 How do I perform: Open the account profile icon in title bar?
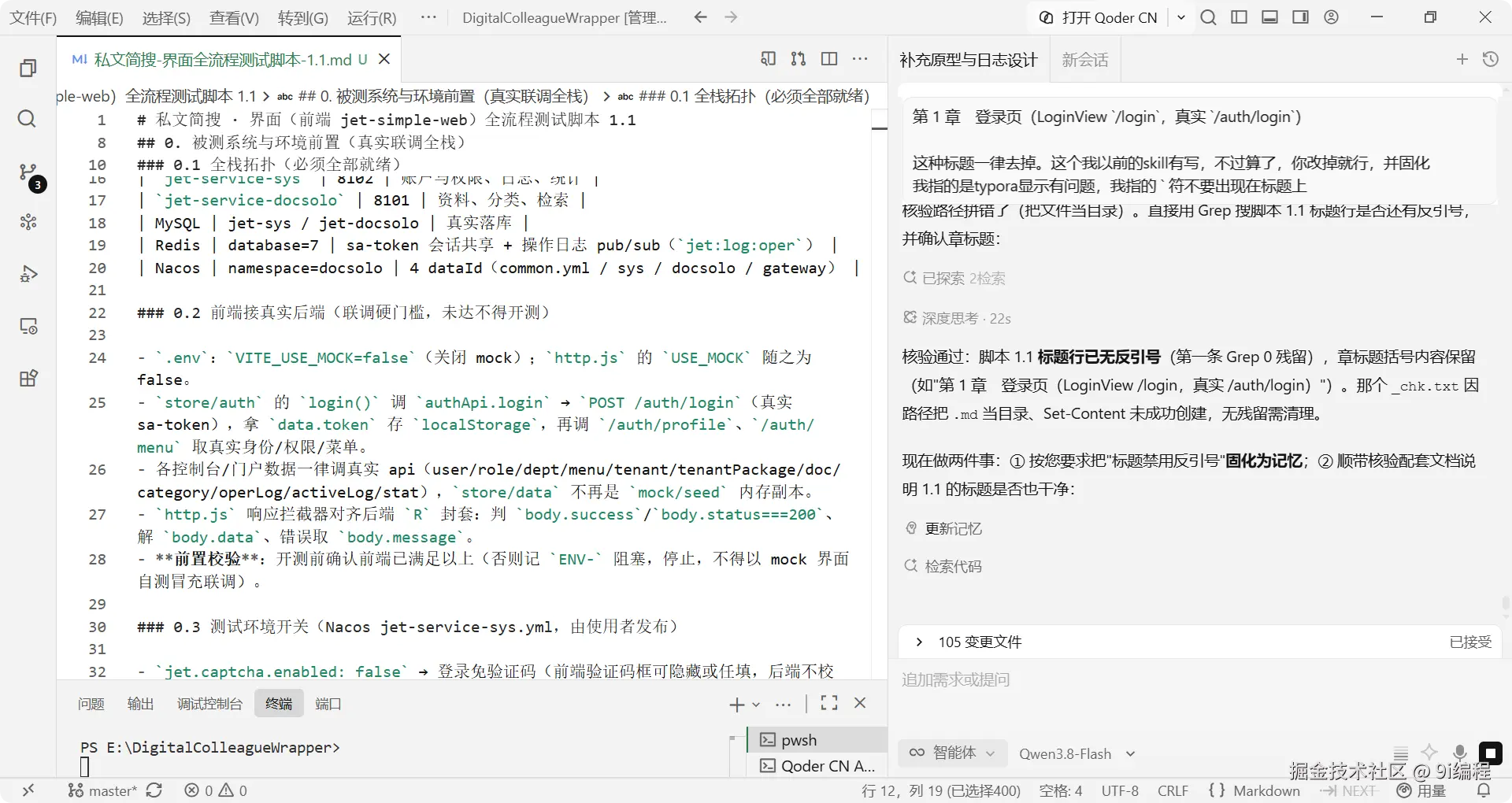1331,17
